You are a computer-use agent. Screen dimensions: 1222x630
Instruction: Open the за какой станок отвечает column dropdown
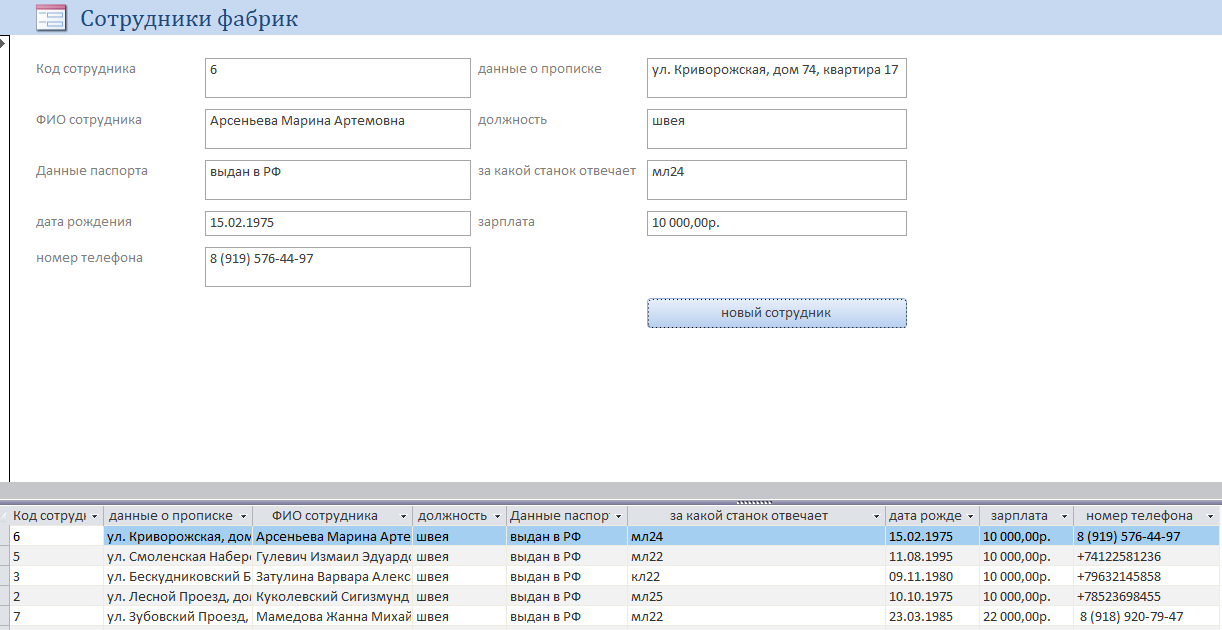coord(877,516)
